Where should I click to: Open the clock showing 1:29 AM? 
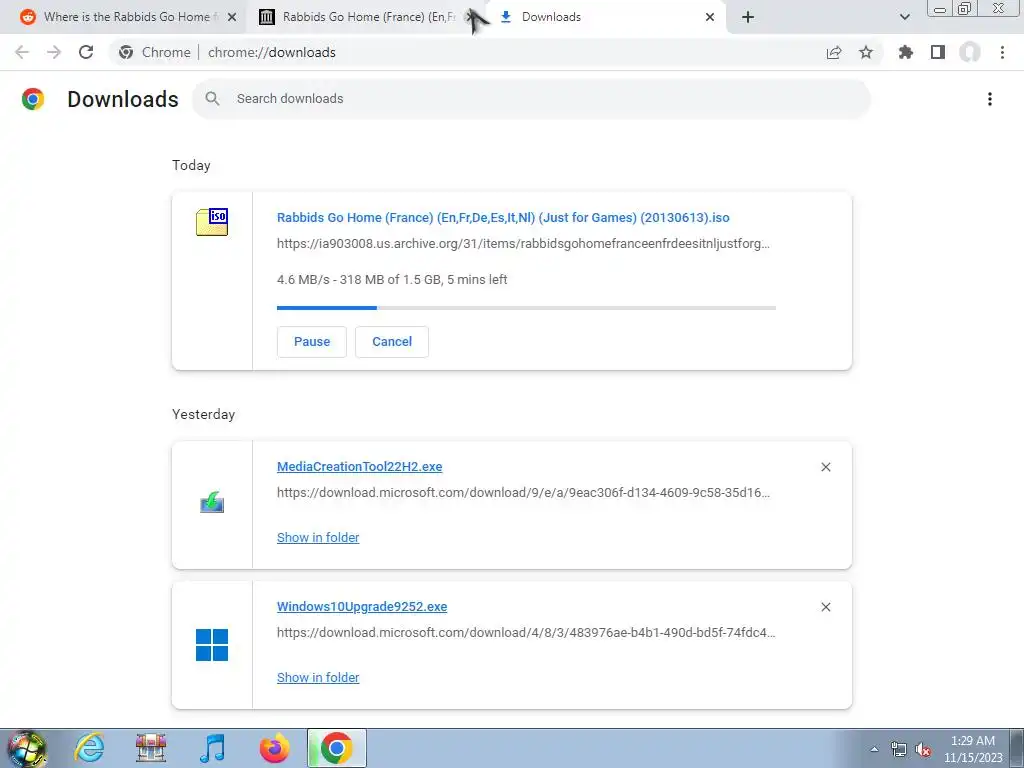click(x=972, y=749)
